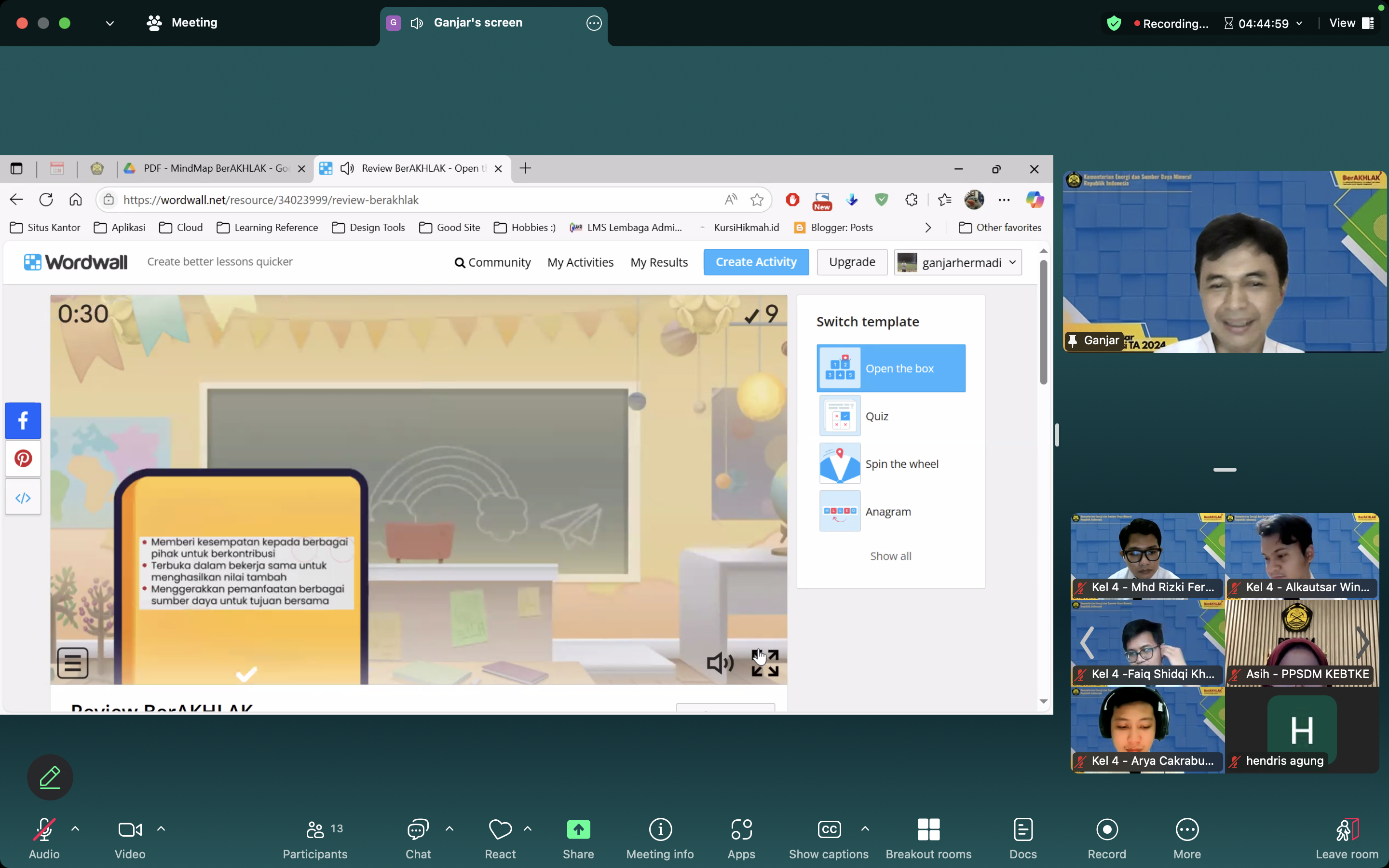Expand audio options arrow
This screenshot has width=1389, height=868.
pyautogui.click(x=75, y=829)
